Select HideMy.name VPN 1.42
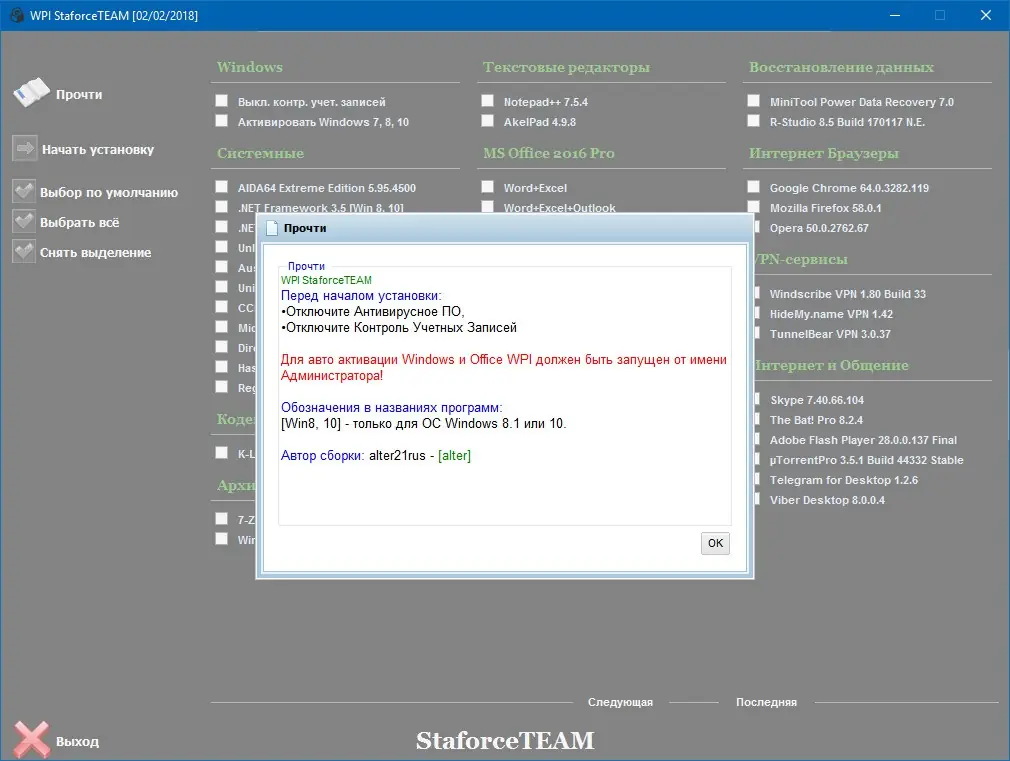 (831, 314)
